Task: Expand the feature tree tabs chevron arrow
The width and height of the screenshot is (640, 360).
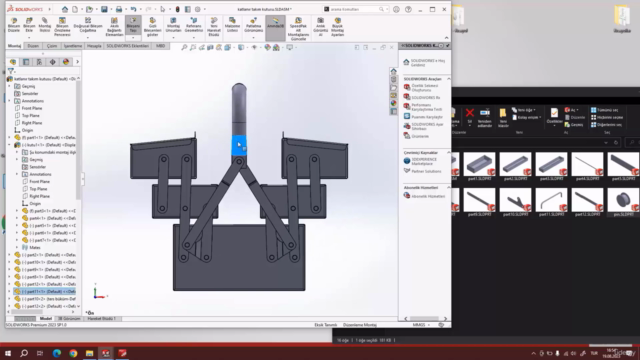Action: (x=77, y=62)
